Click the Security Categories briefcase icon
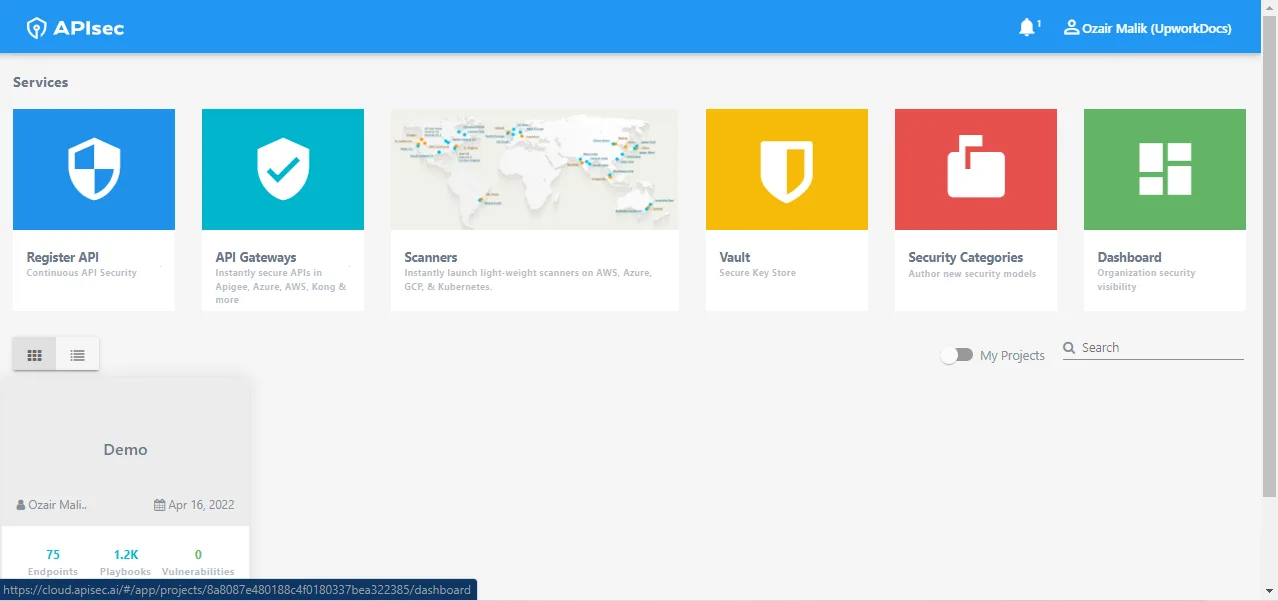The width and height of the screenshot is (1278, 601). pyautogui.click(x=975, y=168)
